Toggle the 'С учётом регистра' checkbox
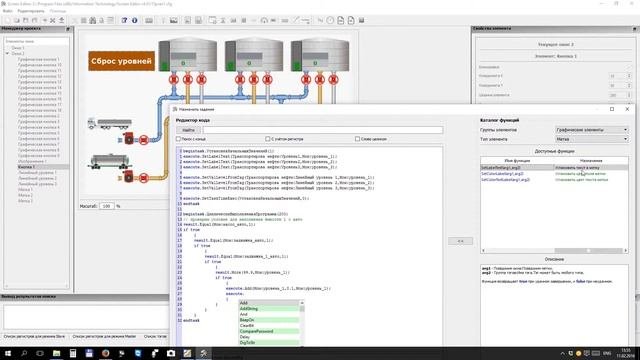This screenshot has height=360, width=640. click(x=268, y=139)
